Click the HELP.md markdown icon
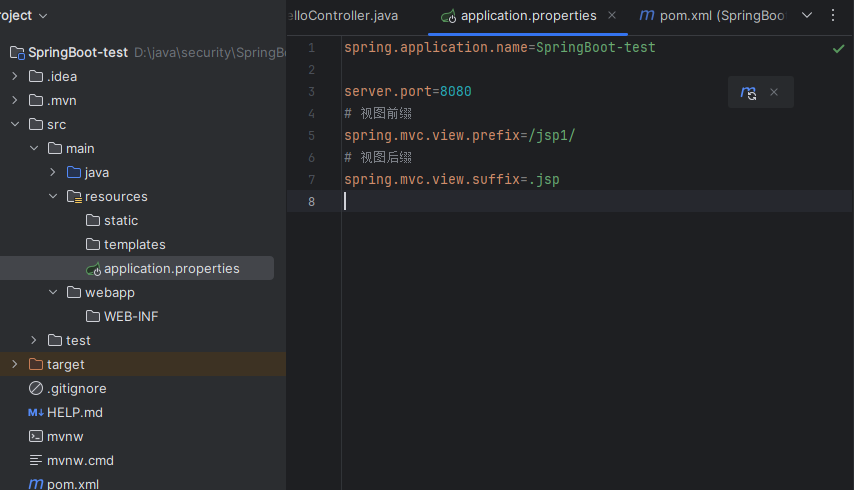The image size is (854, 490). (x=36, y=413)
